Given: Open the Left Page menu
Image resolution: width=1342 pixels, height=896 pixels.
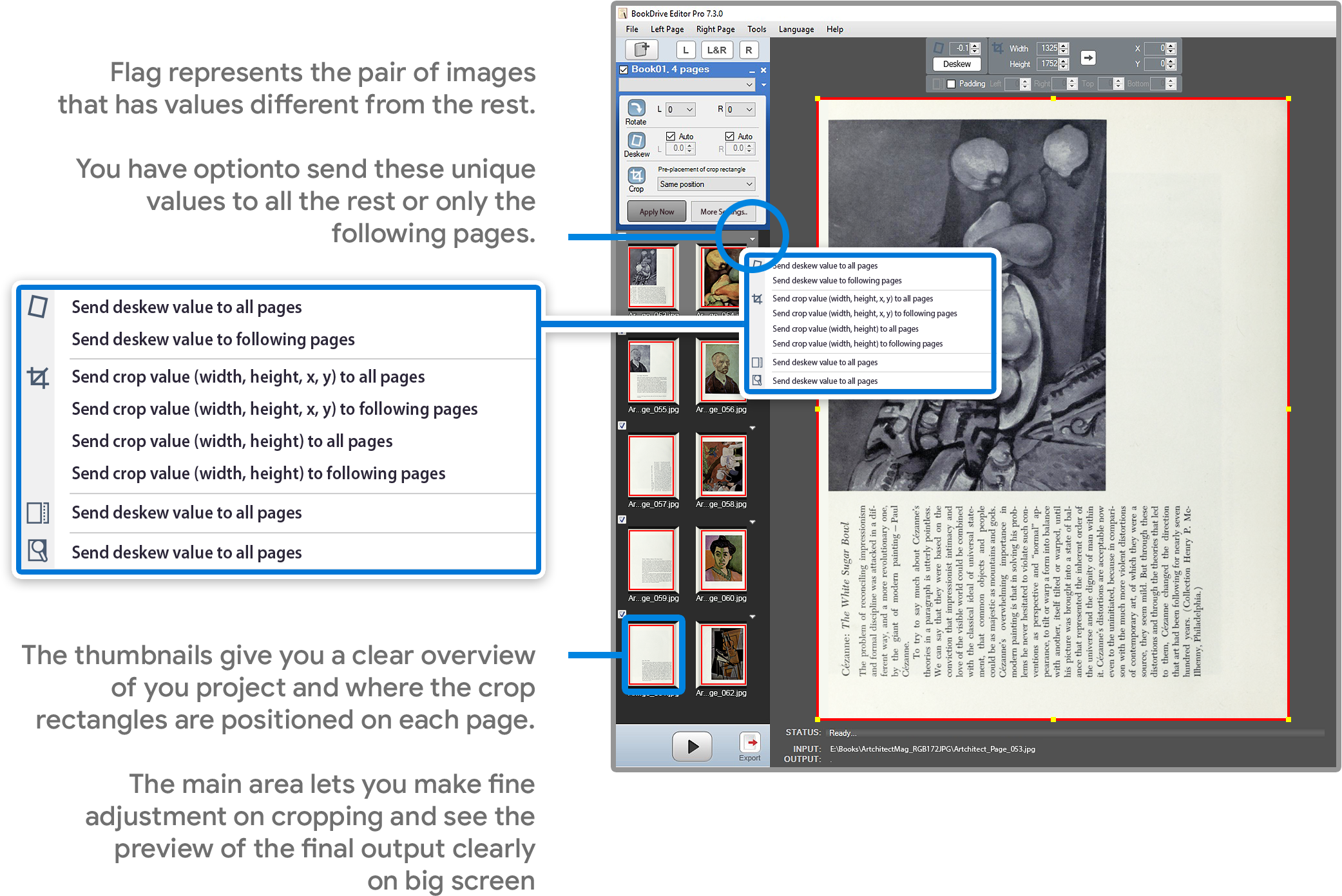Looking at the screenshot, I should (x=667, y=30).
